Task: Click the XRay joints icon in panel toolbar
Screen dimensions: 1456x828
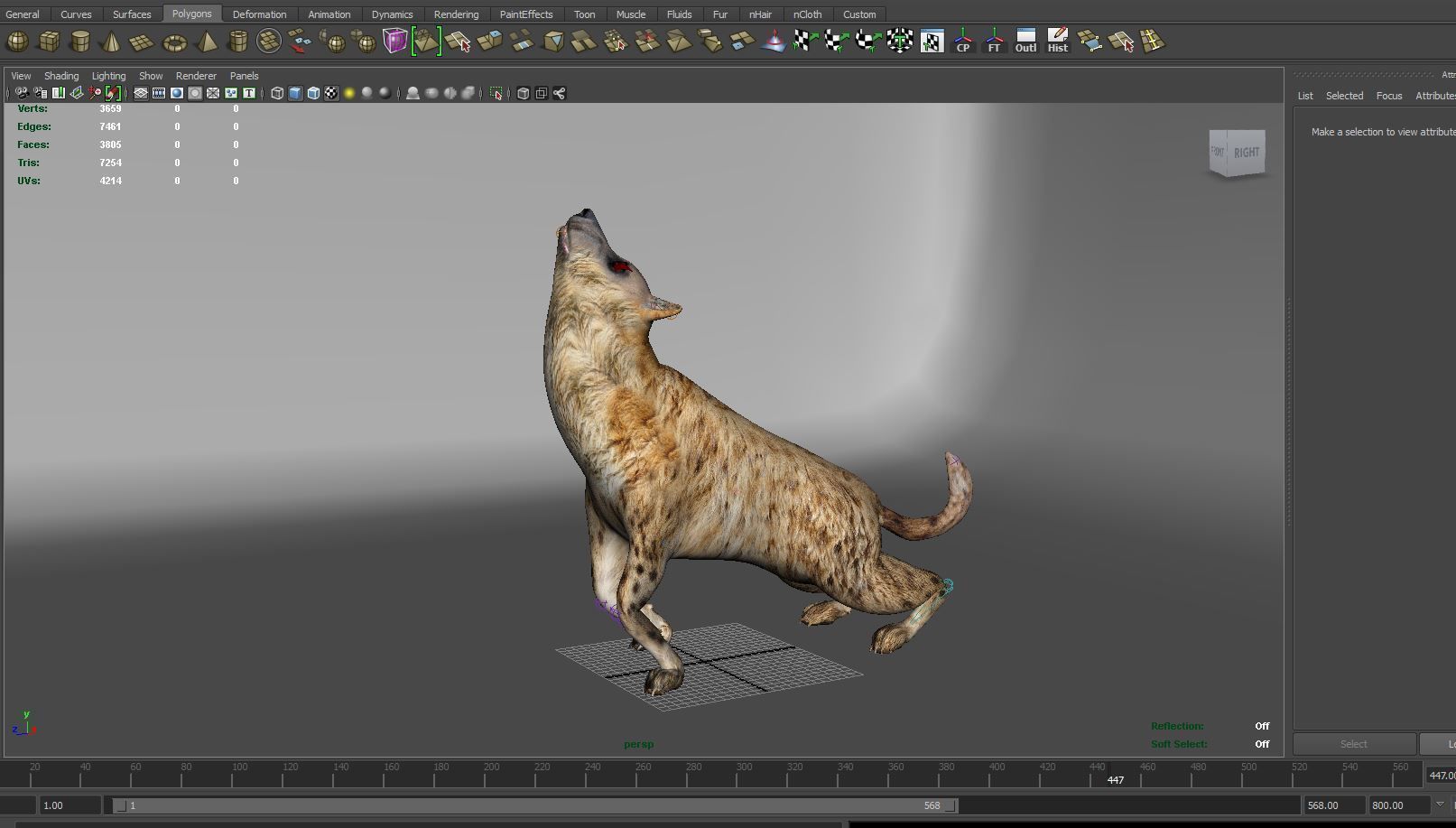Action: point(559,93)
